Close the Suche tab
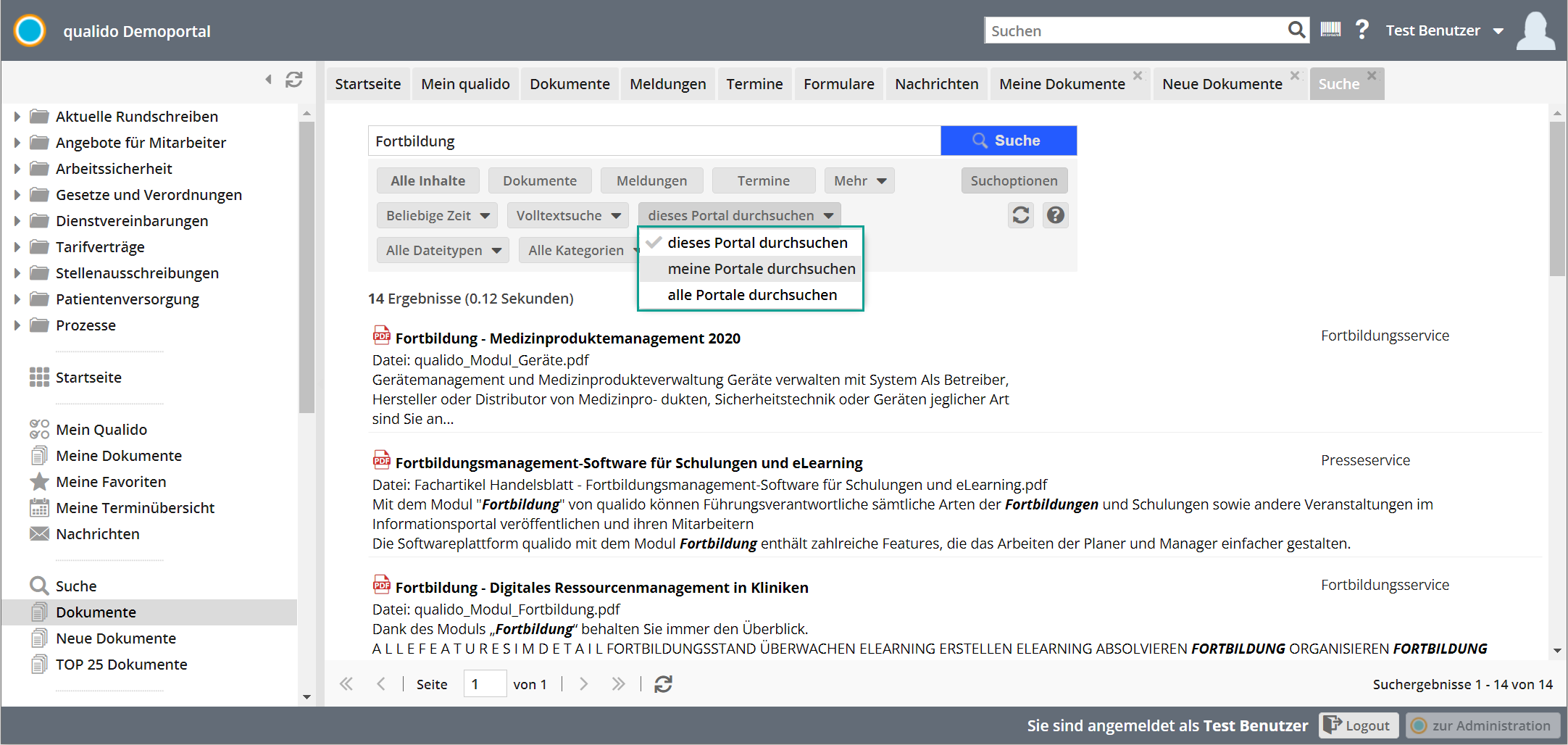 click(1372, 75)
